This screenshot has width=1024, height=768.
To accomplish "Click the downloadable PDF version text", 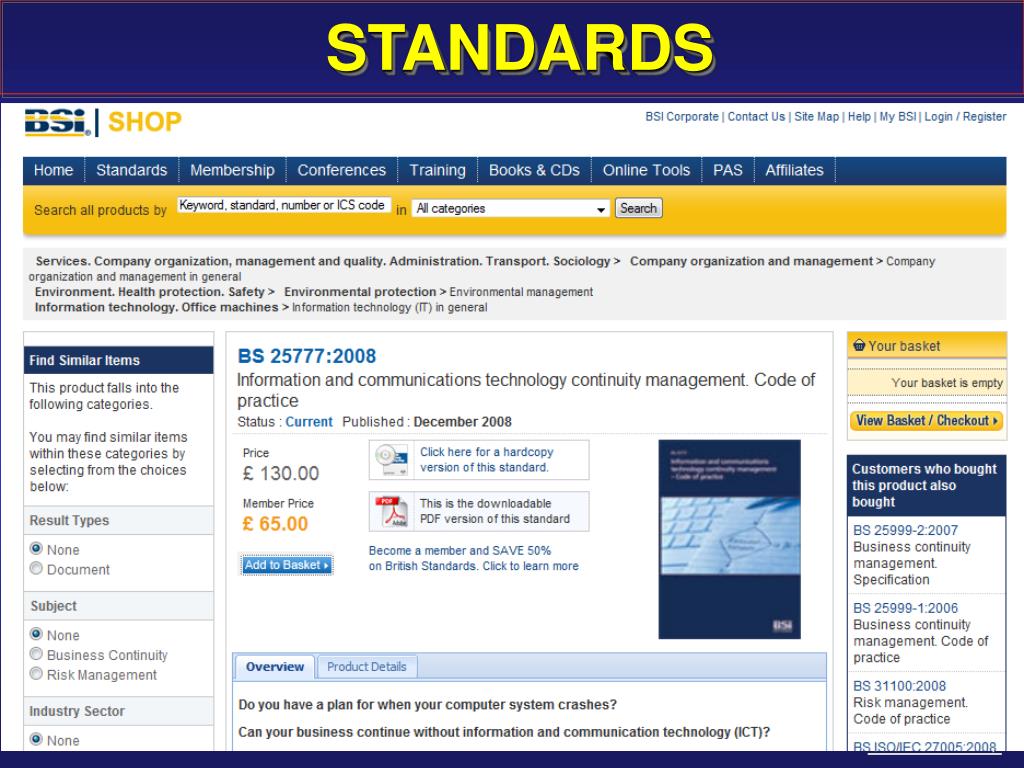I will [494, 511].
